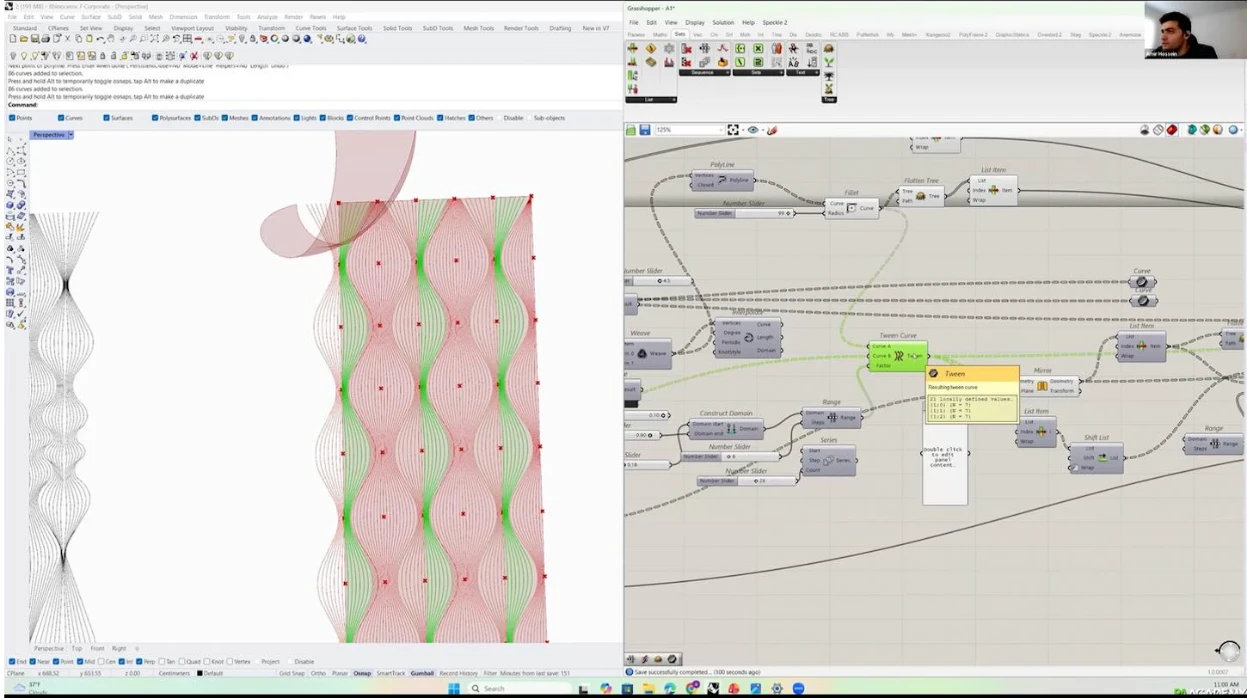
Task: Select the Mirror component on the canvas
Action: coord(1042,385)
